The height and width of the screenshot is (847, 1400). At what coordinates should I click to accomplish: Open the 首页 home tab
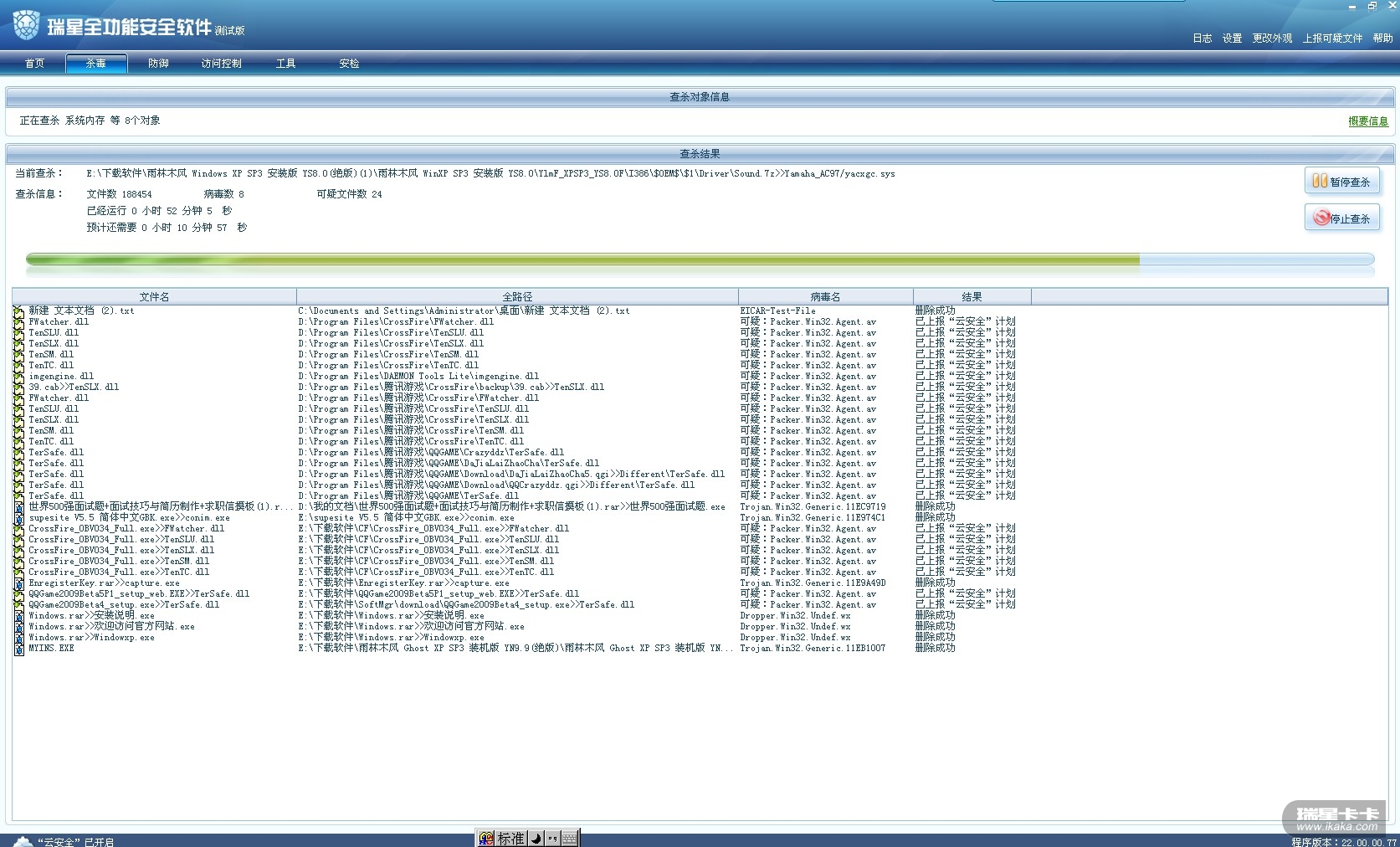pos(34,64)
